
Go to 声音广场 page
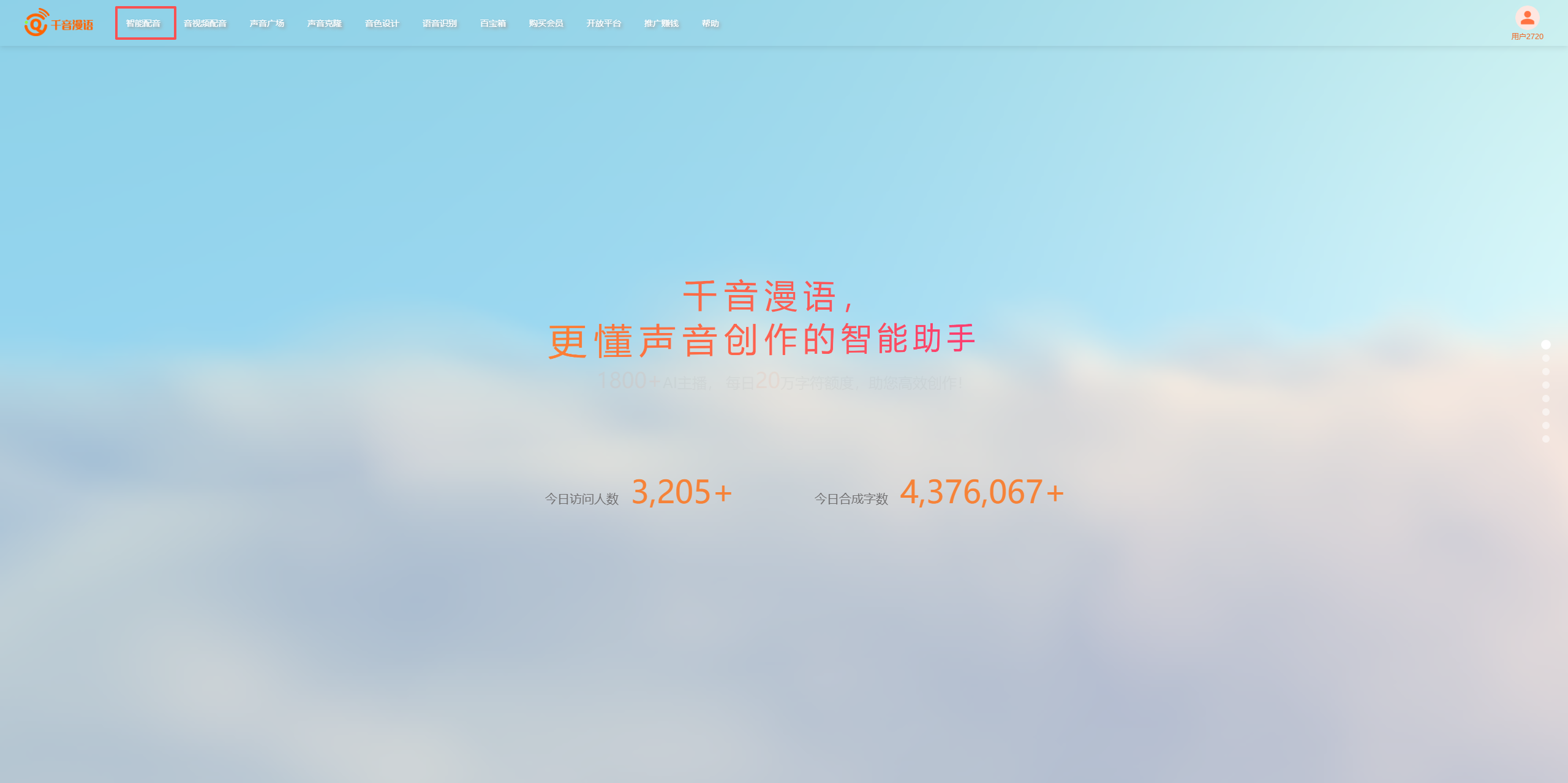tap(267, 23)
